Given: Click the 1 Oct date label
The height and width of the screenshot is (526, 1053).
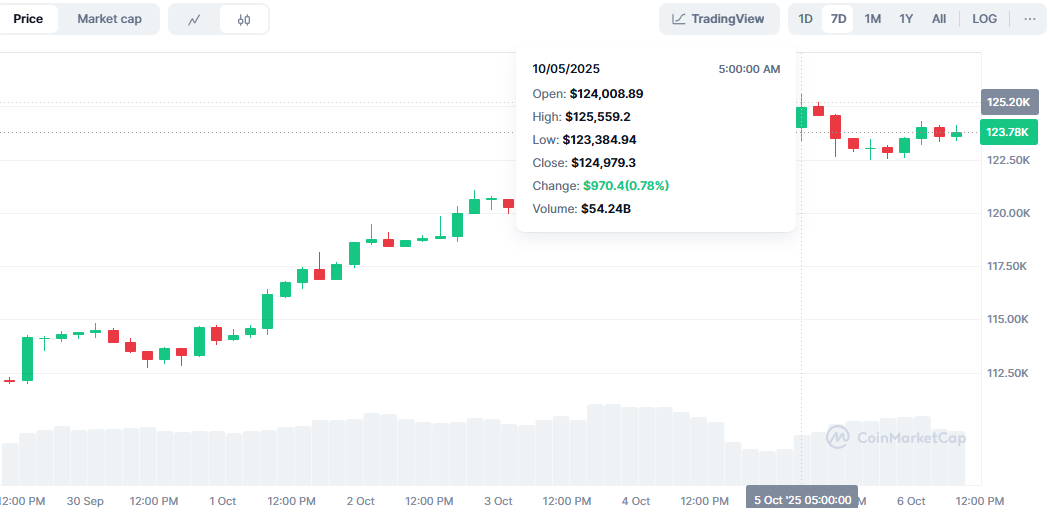Looking at the screenshot, I should (x=222, y=501).
